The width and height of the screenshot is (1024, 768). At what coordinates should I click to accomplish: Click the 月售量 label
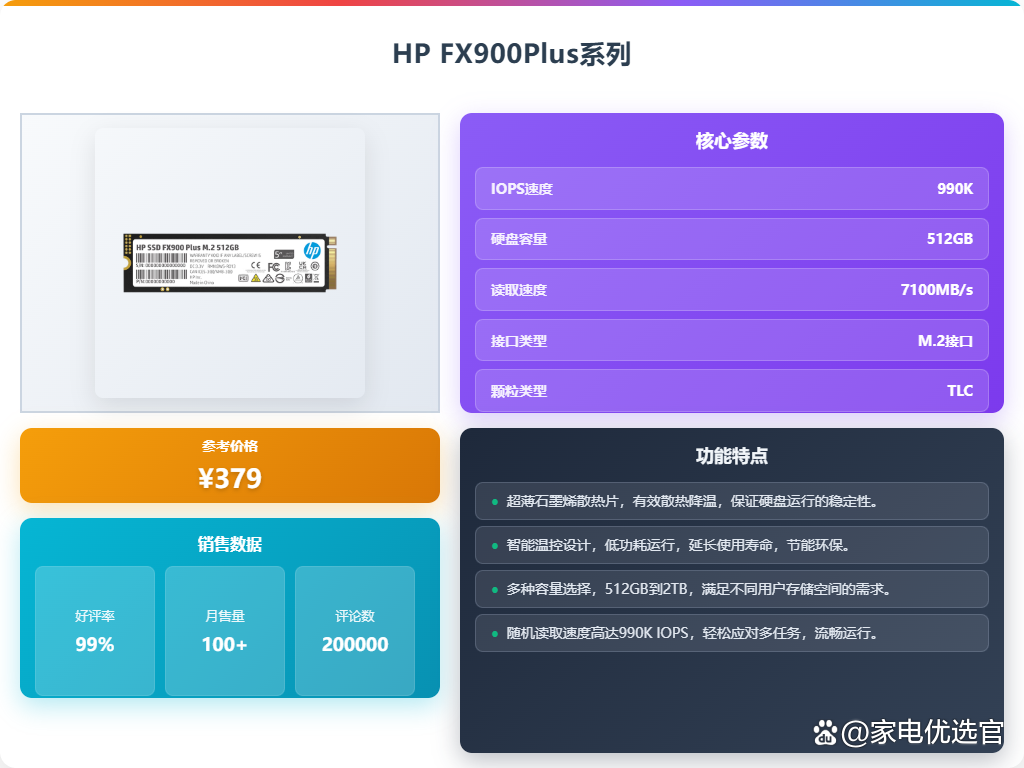(x=225, y=616)
